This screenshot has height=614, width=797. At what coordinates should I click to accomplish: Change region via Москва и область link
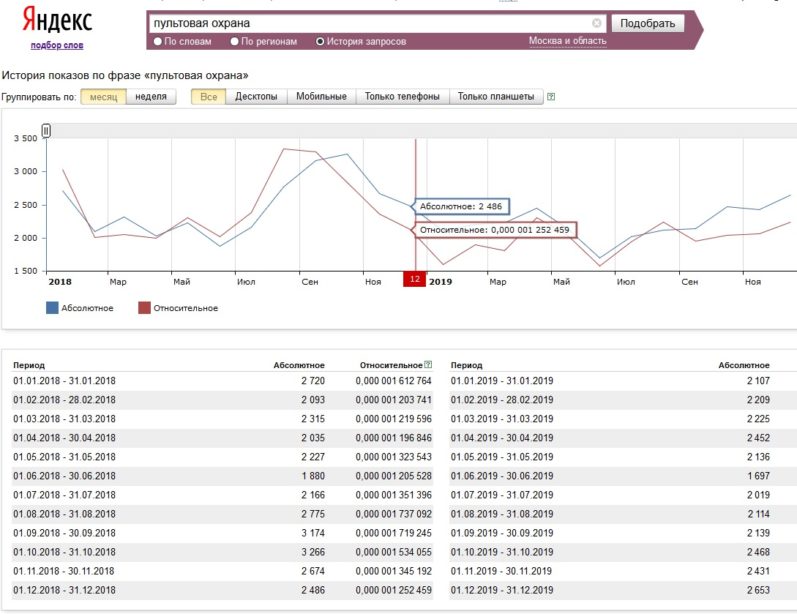568,41
